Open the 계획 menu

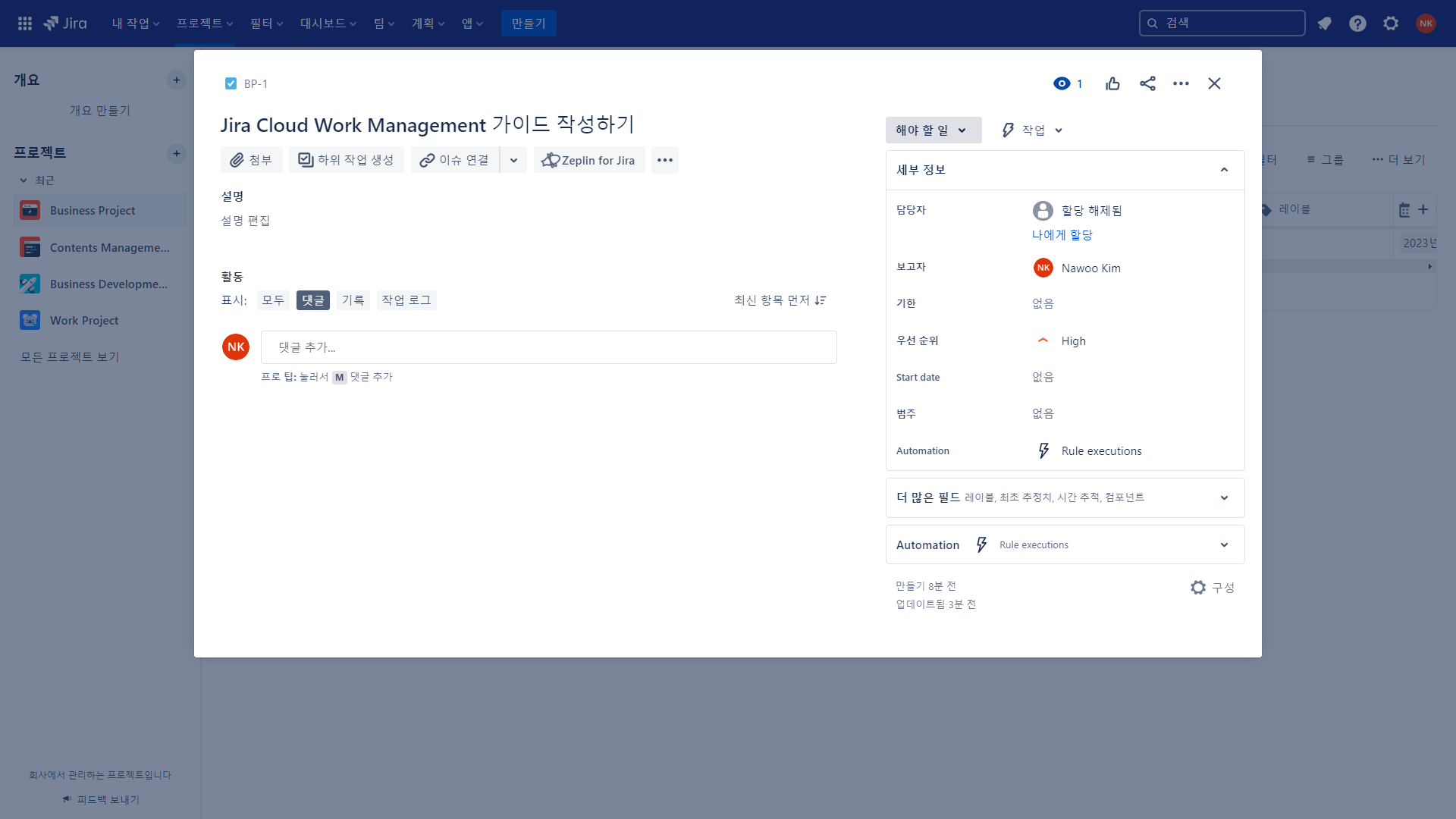point(428,24)
